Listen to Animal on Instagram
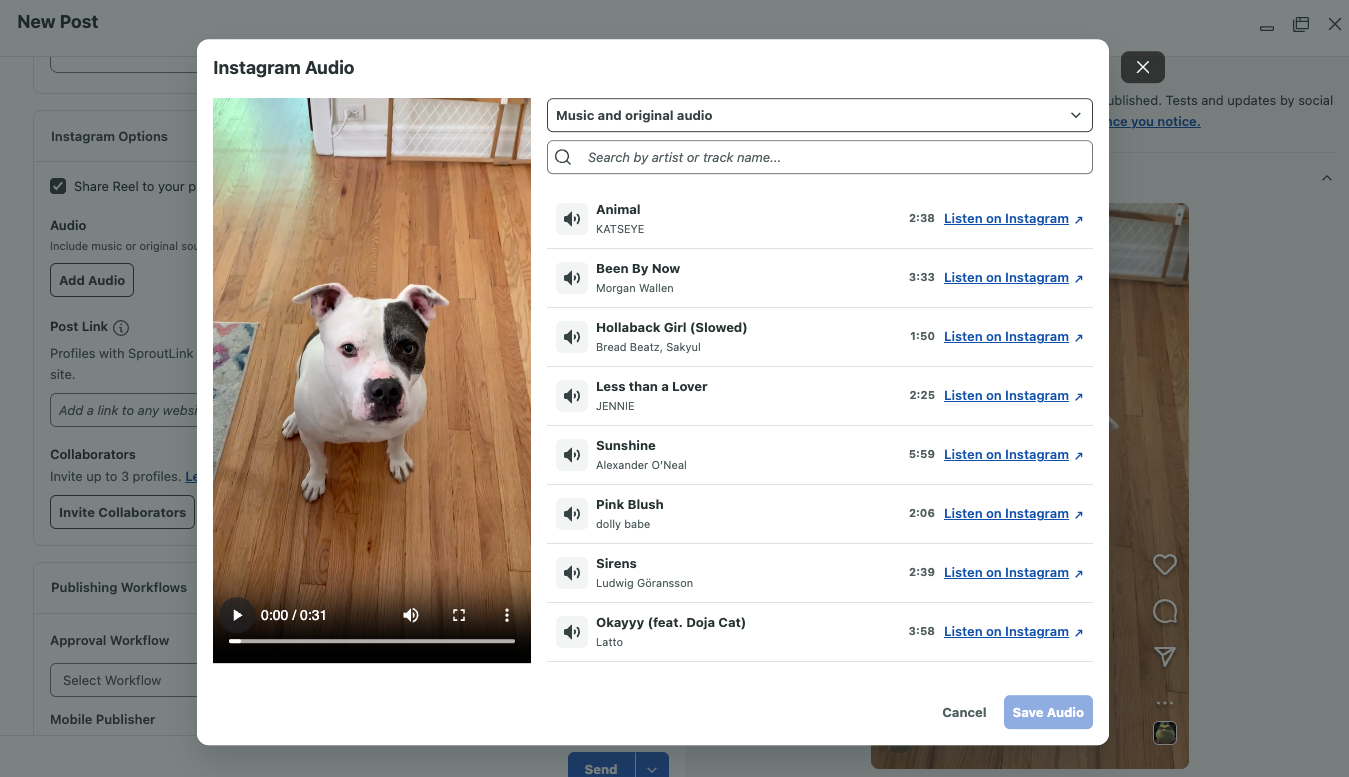Screen dimensions: 1349x777 pyautogui.click(x=1006, y=219)
